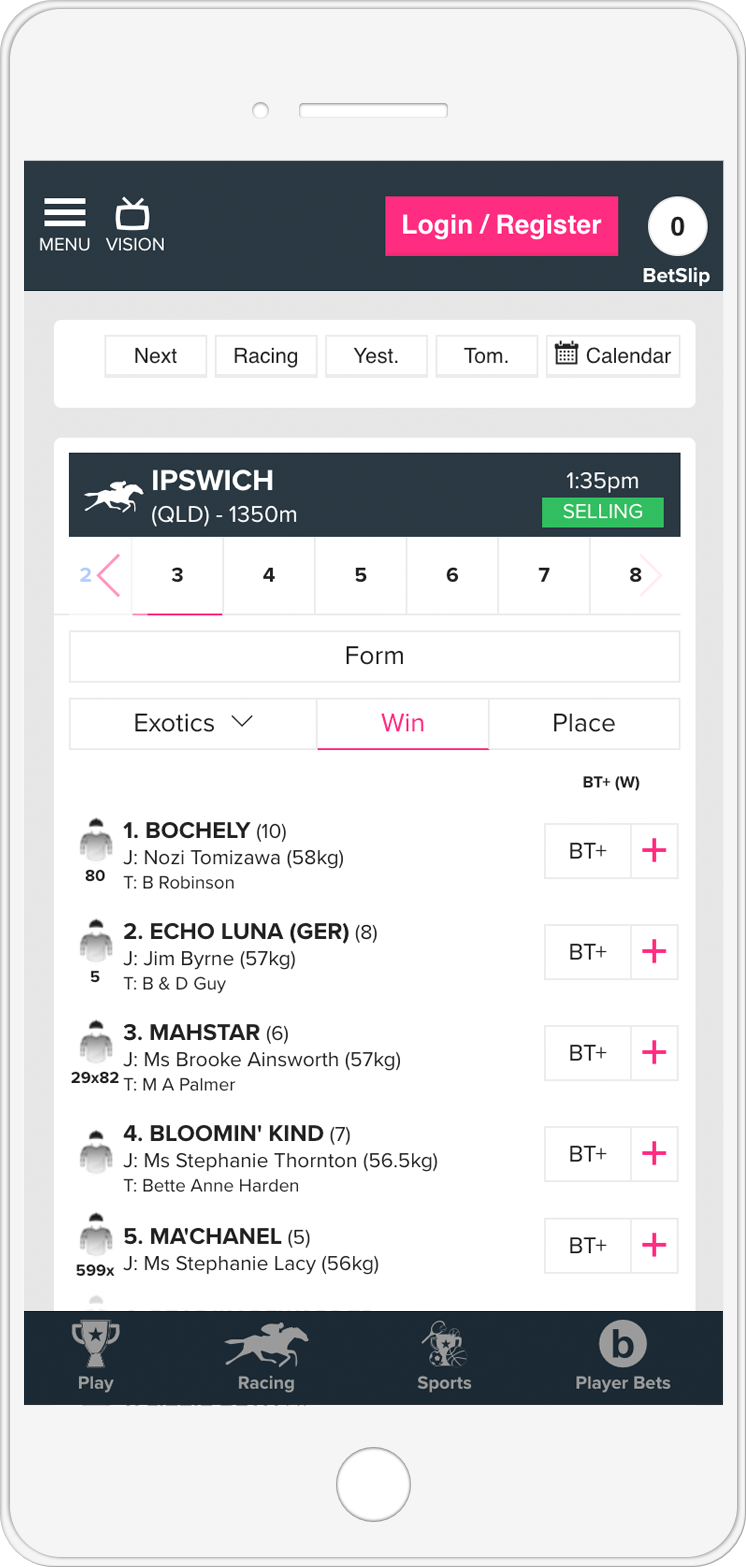Select race 5 tab
The image size is (746, 1567).
(x=361, y=575)
